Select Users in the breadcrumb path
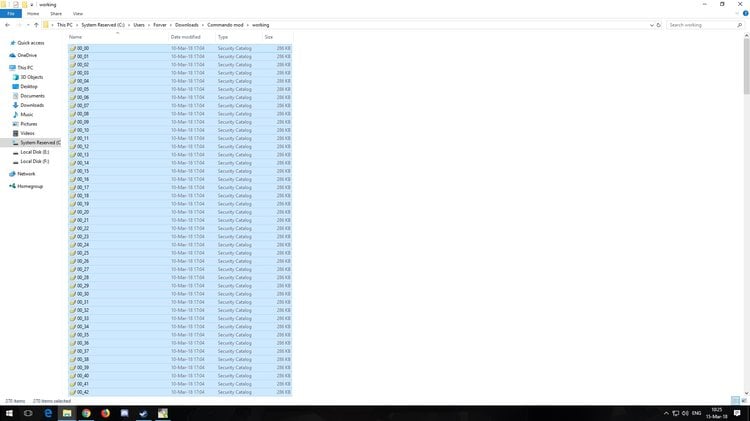 pyautogui.click(x=139, y=25)
